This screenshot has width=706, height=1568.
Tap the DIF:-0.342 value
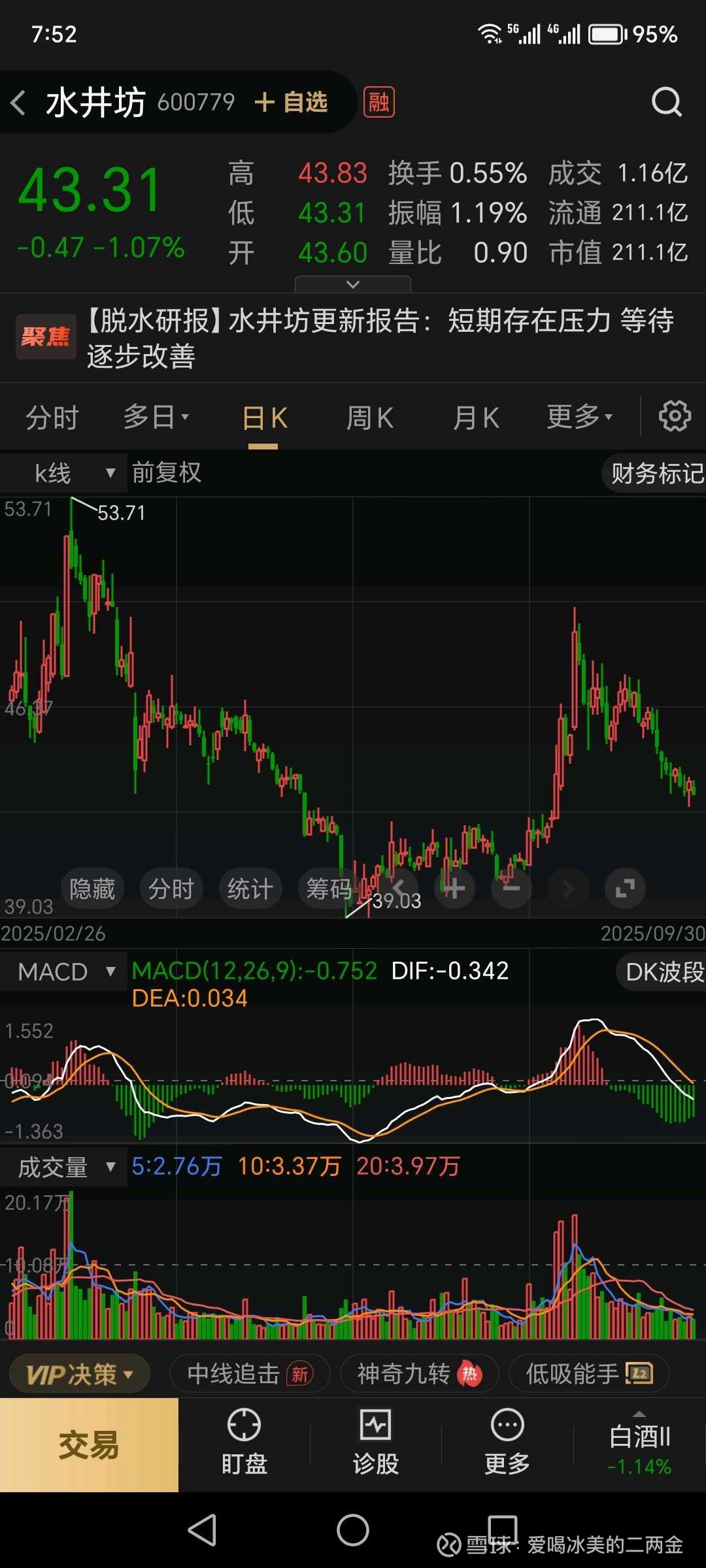pyautogui.click(x=450, y=971)
